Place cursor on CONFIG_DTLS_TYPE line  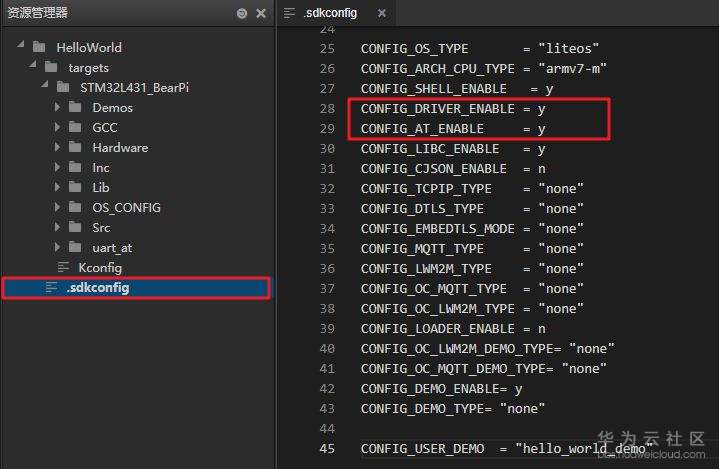(x=472, y=209)
